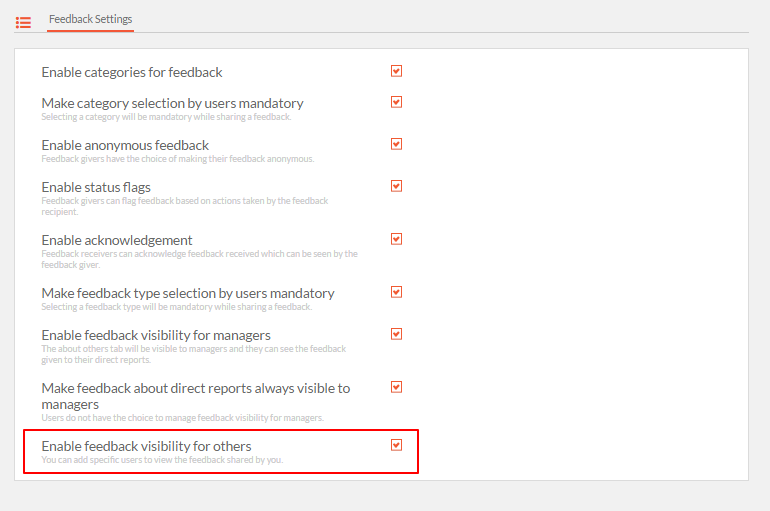Uncheck direct reports always visible to managers checkbox
Viewport: 770px width, 511px height.
click(x=396, y=387)
